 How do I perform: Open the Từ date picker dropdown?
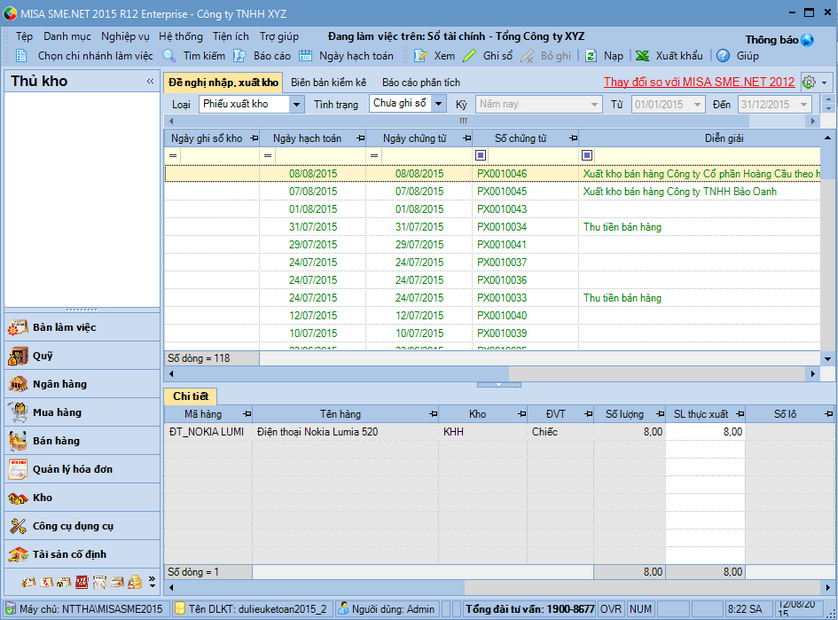(697, 104)
